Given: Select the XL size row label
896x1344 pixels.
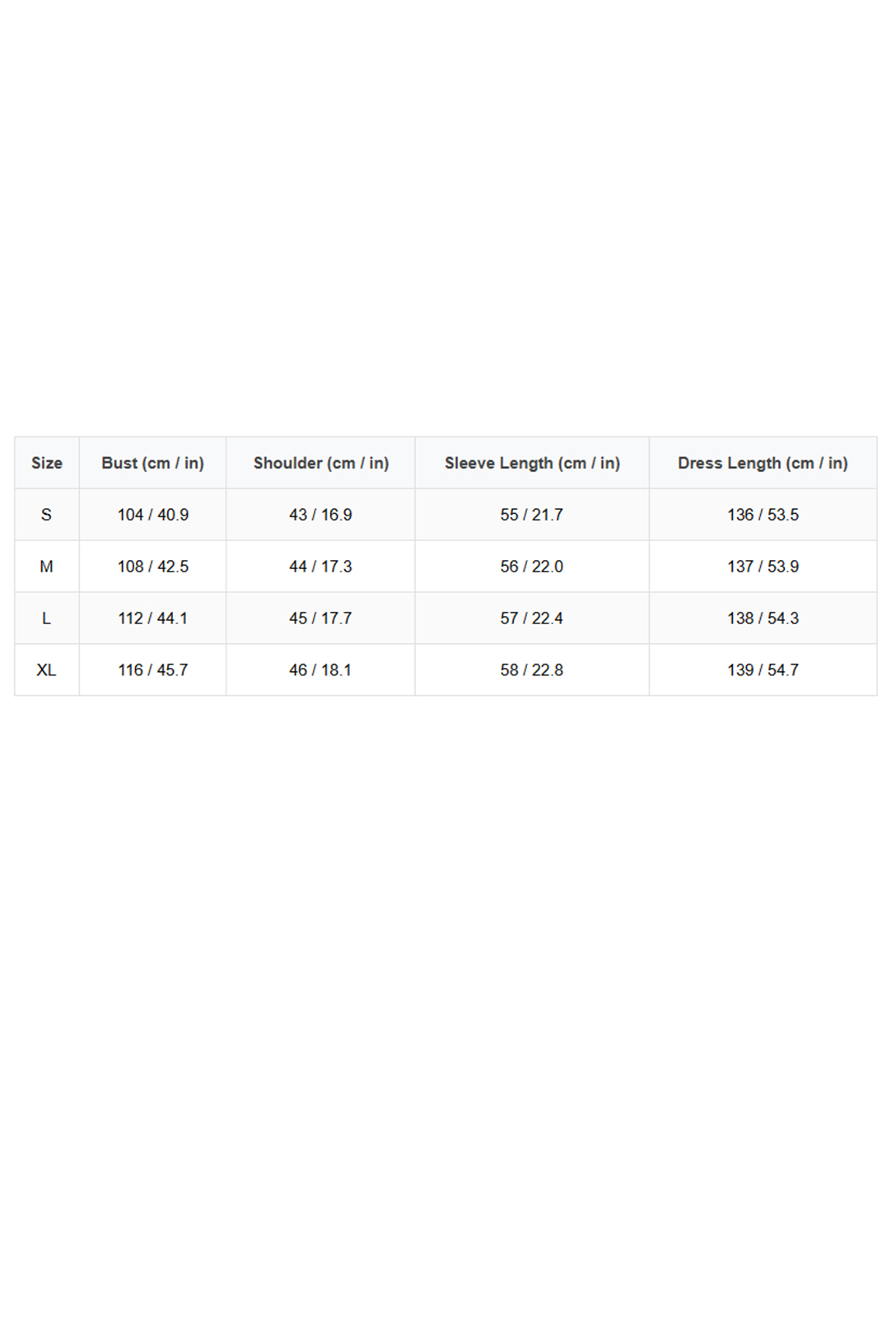Looking at the screenshot, I should click(x=46, y=670).
